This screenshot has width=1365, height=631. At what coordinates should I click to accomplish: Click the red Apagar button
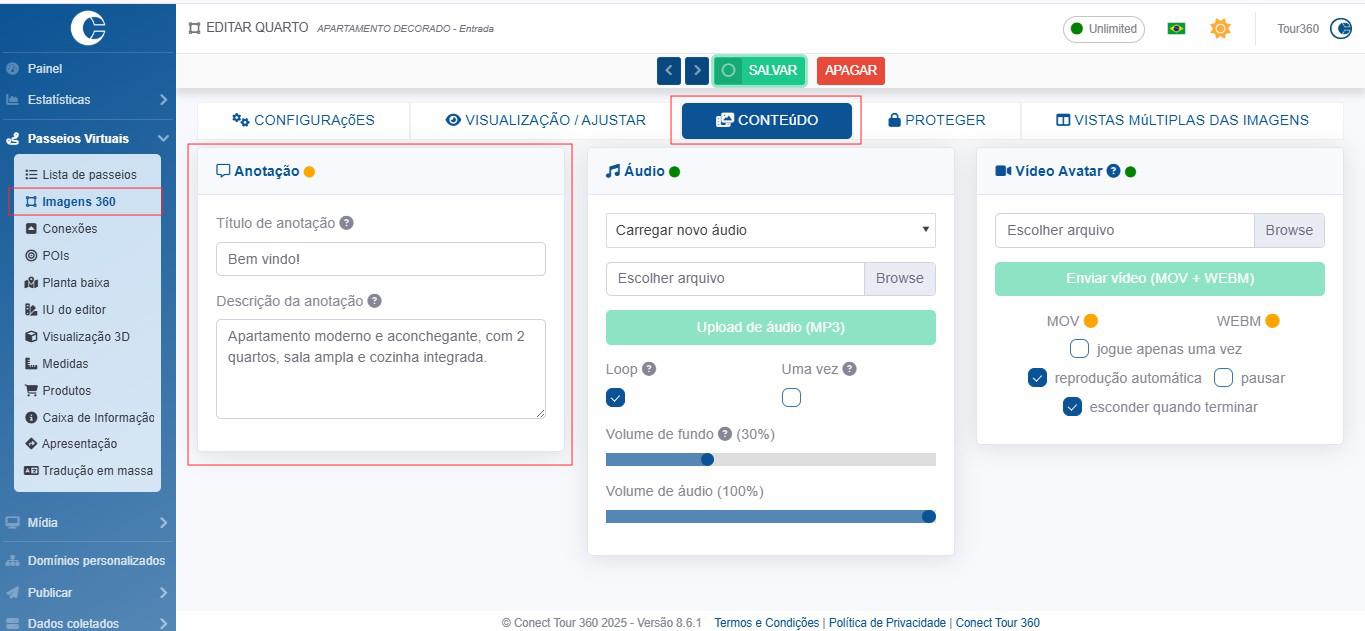point(850,71)
